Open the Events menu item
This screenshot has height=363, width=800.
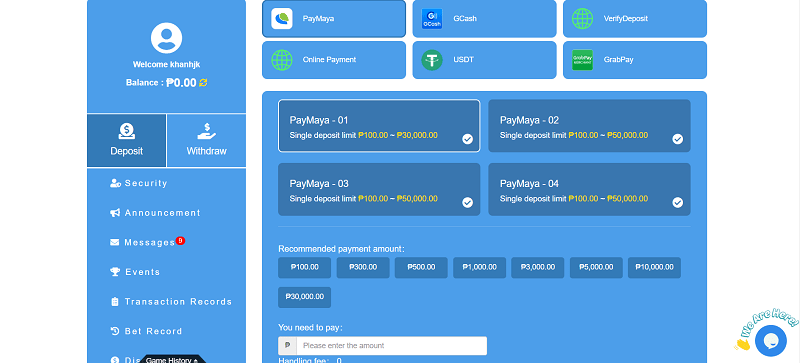(x=136, y=272)
